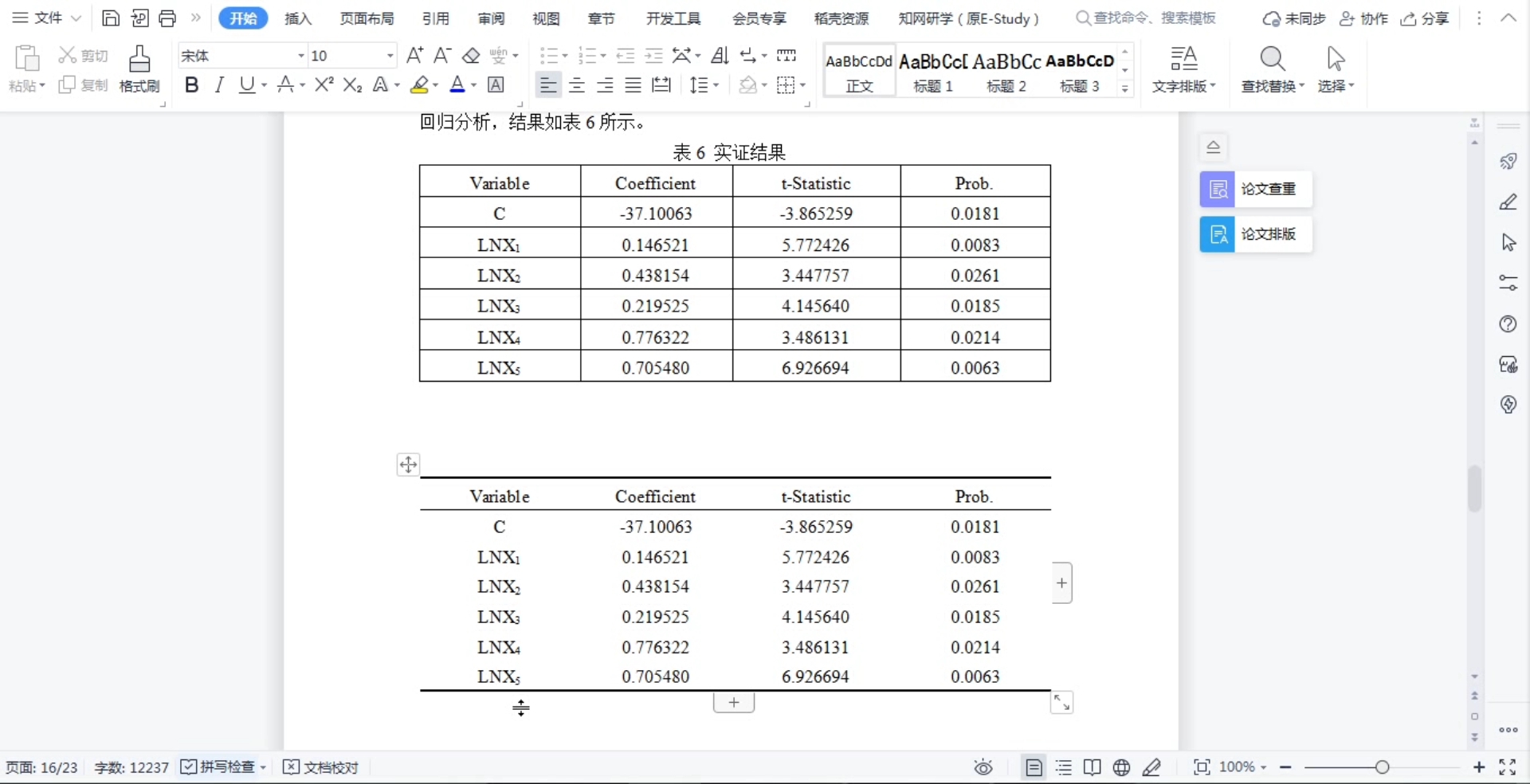Image resolution: width=1530 pixels, height=784 pixels.
Task: Open the Find and Replace (查找替换) tool
Action: 1273,69
